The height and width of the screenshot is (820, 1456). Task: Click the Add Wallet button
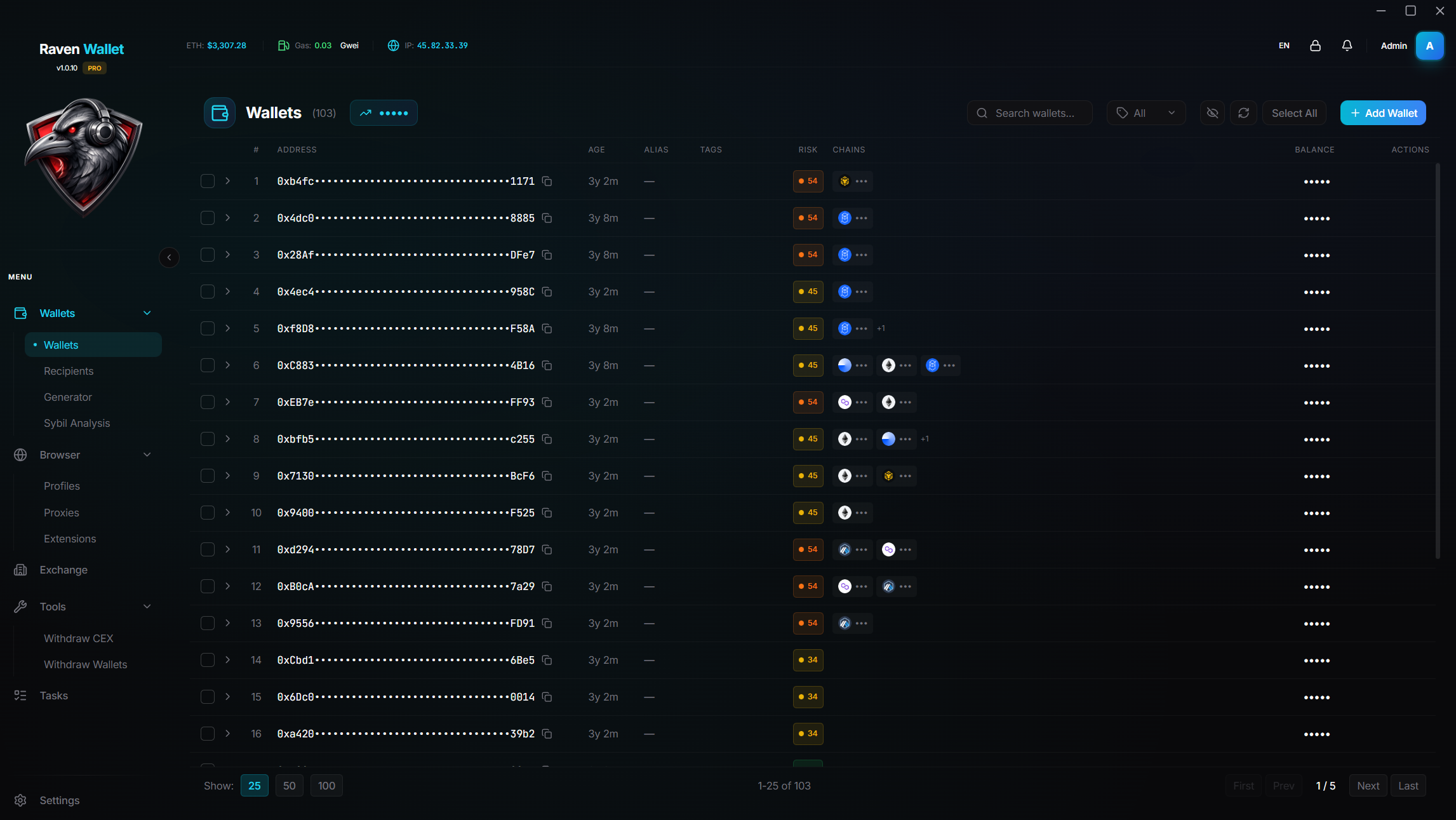pyautogui.click(x=1383, y=112)
